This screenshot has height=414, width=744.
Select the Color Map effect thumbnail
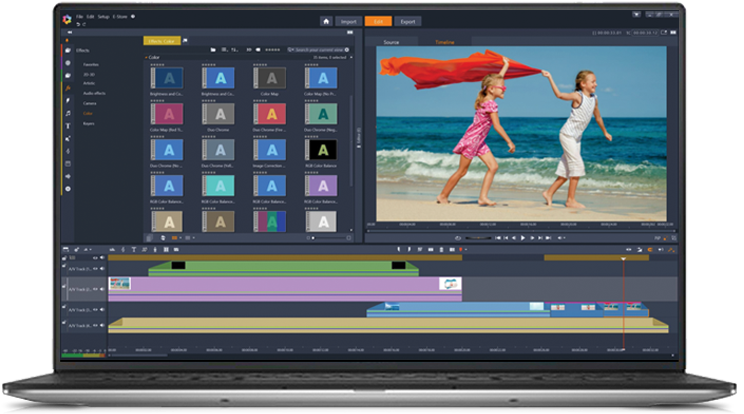[x=270, y=78]
